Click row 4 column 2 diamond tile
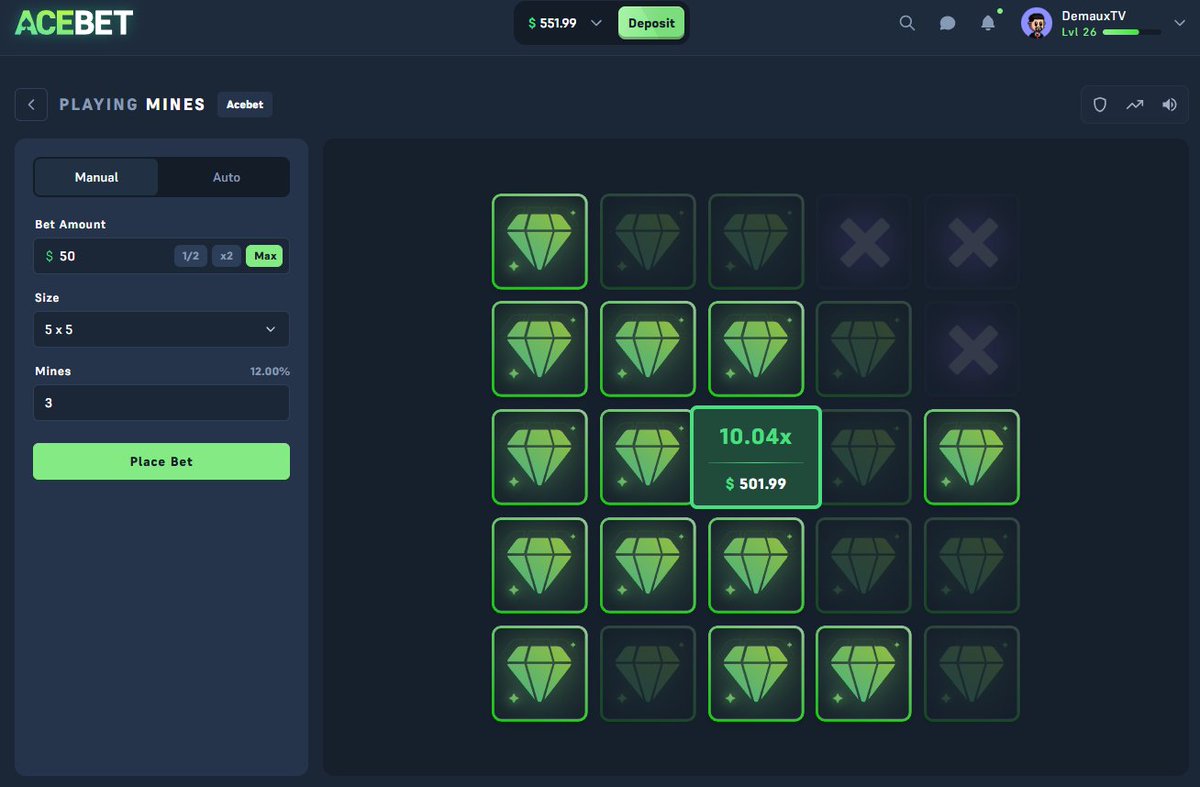This screenshot has height=787, width=1200. tap(648, 565)
